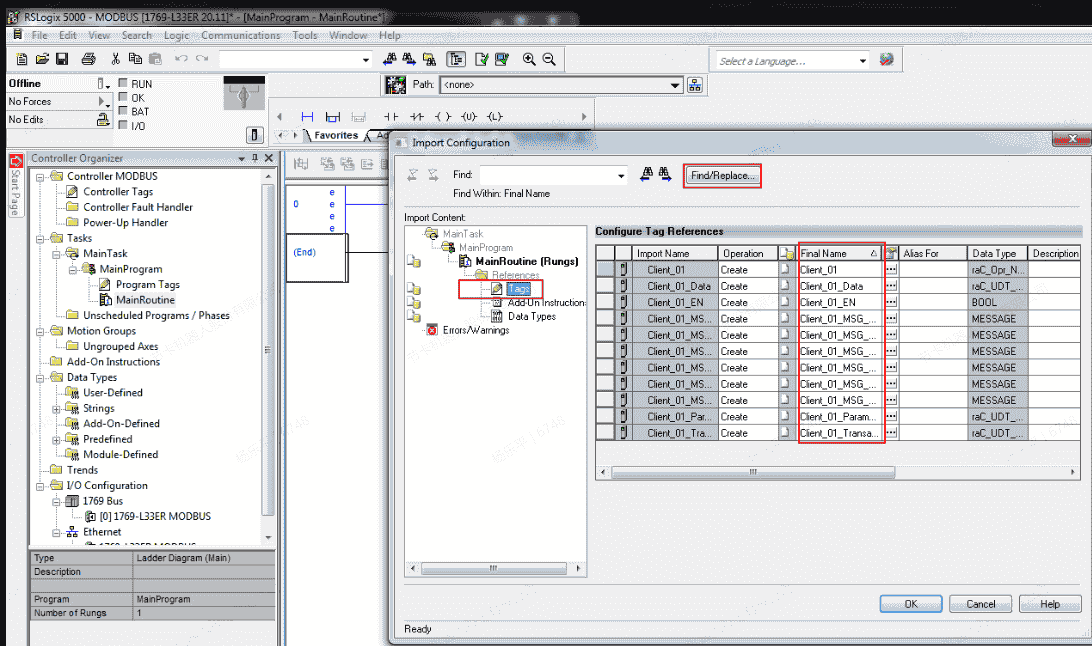Click the Find/Replace... button
1092x646 pixels.
(x=722, y=176)
